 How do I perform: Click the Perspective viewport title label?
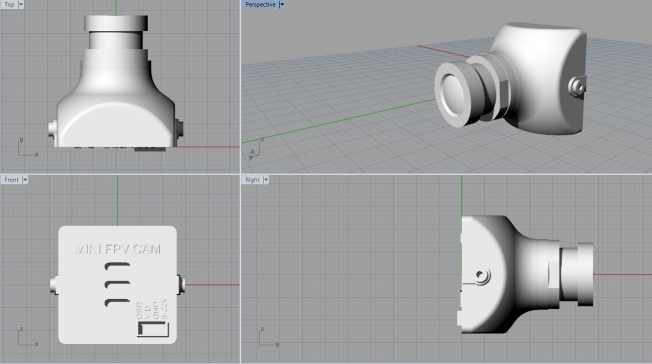(260, 5)
